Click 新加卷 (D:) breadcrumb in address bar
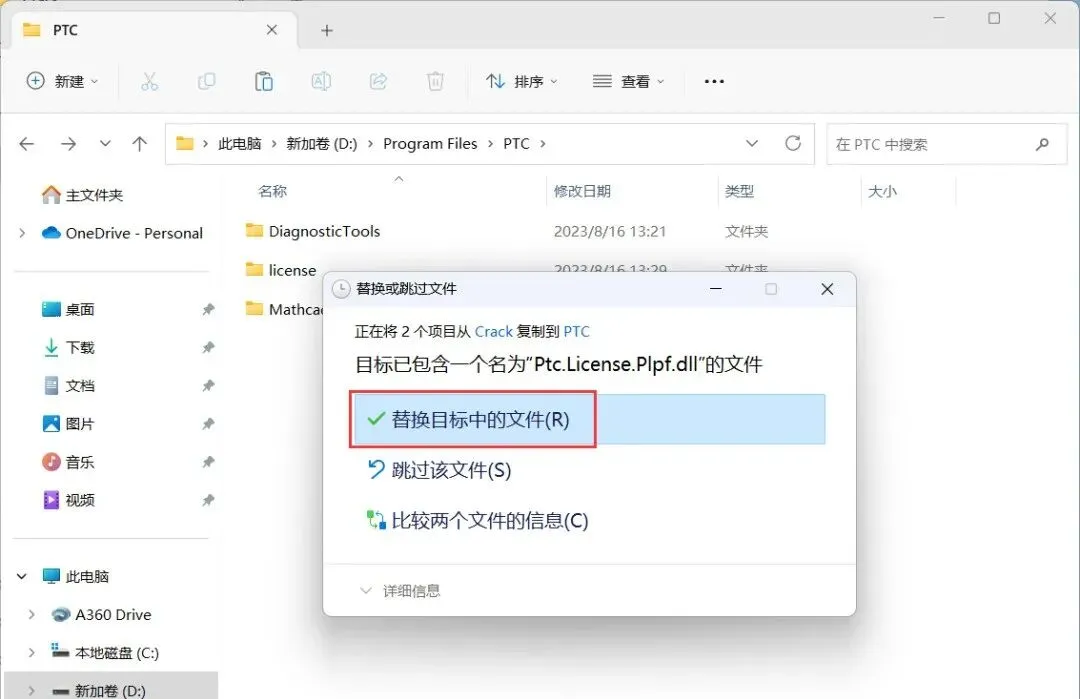This screenshot has width=1080, height=699. 322,144
